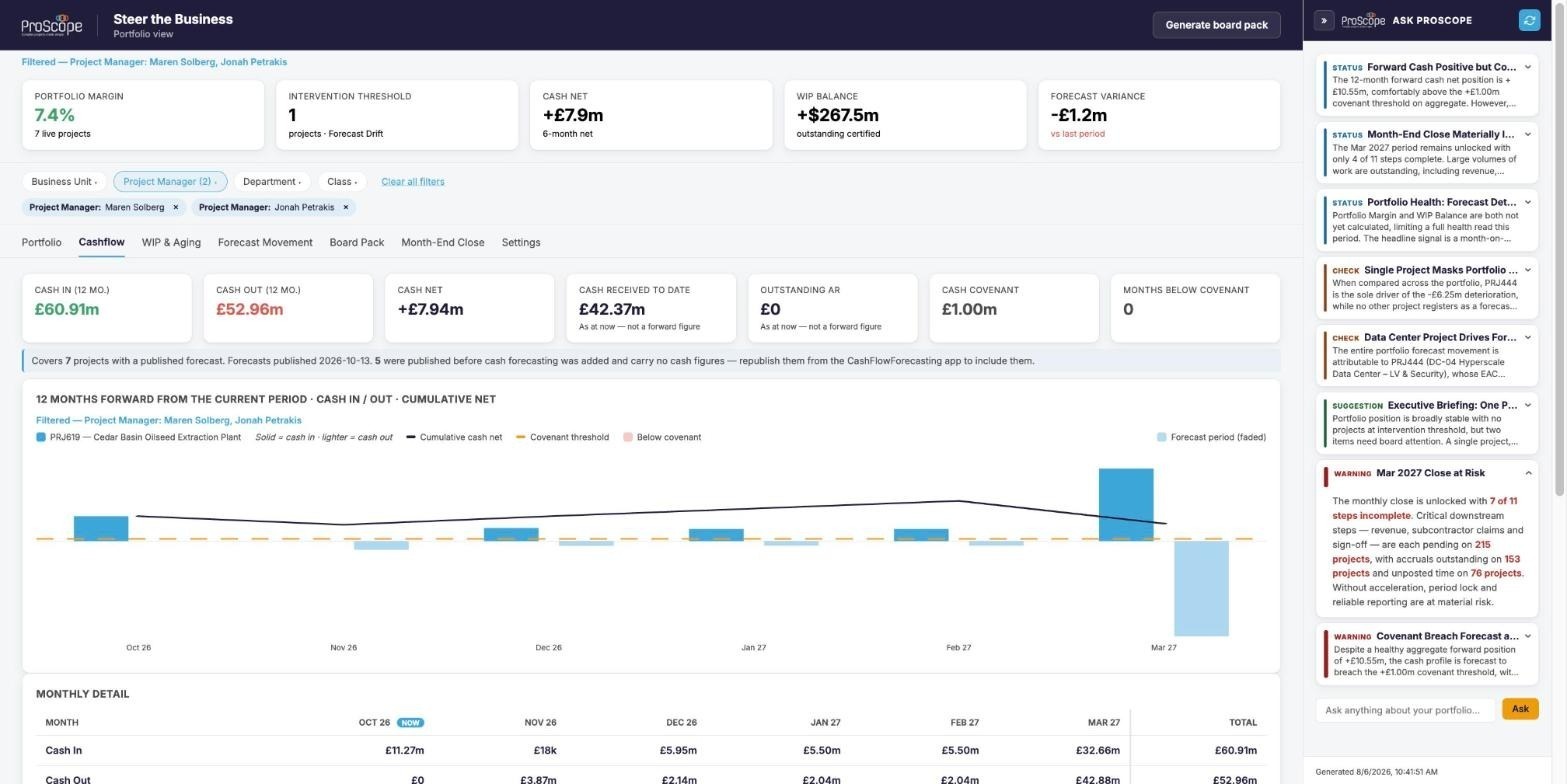
Task: Click the Generate board pack button
Action: click(x=1216, y=25)
